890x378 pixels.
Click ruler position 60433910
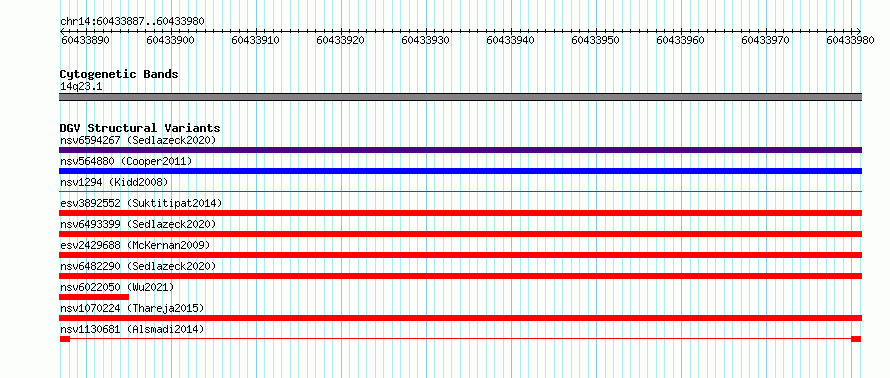coord(255,40)
